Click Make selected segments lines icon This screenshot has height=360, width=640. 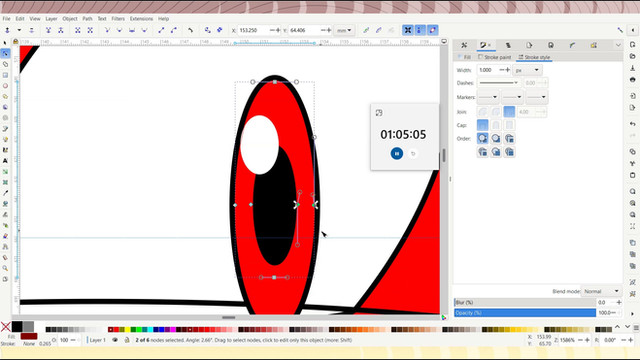pos(161,30)
